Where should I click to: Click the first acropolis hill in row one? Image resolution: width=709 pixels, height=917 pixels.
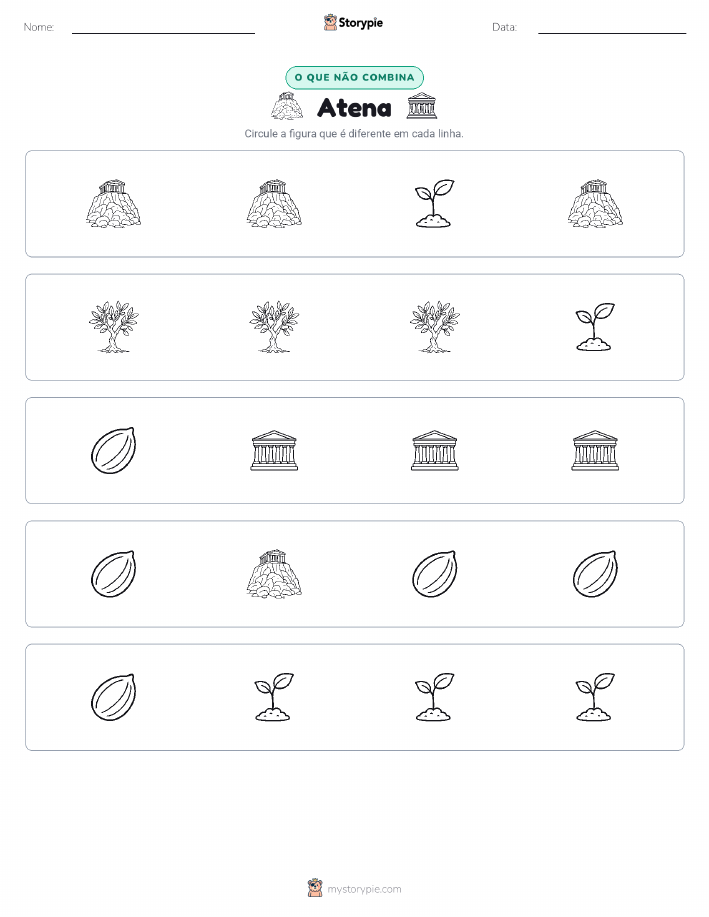click(x=113, y=204)
